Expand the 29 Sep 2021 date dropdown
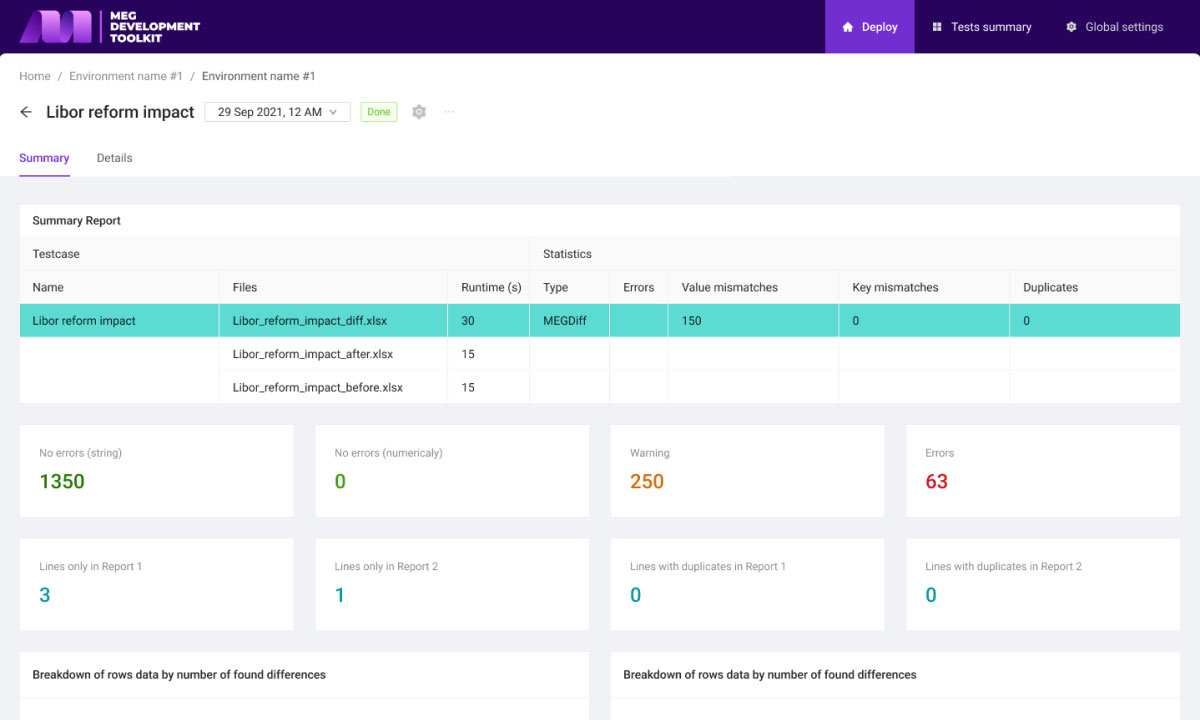 point(277,112)
